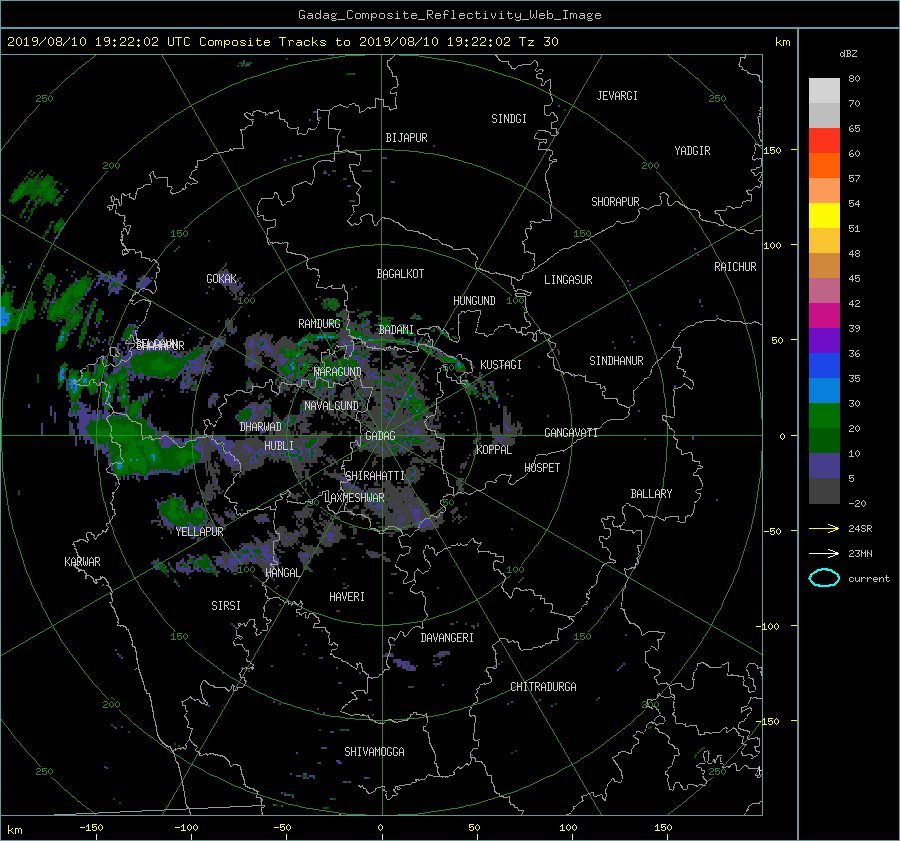The image size is (900, 841).
Task: Click the KARWAR city label
Action: coord(82,562)
